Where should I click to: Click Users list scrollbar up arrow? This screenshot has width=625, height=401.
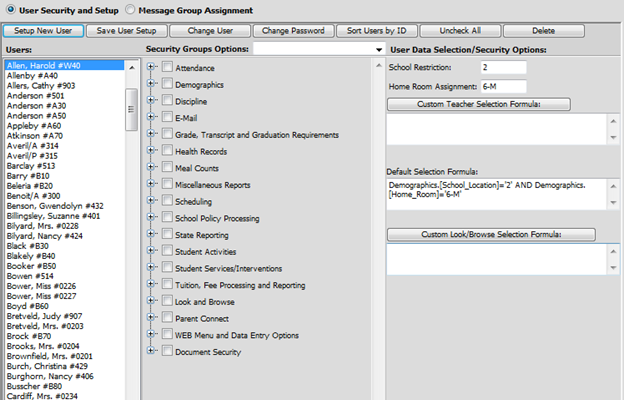[132, 68]
